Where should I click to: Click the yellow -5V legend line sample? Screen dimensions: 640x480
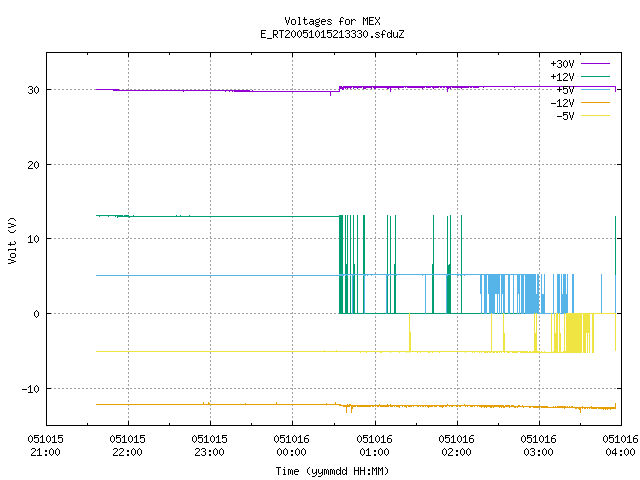(x=595, y=116)
